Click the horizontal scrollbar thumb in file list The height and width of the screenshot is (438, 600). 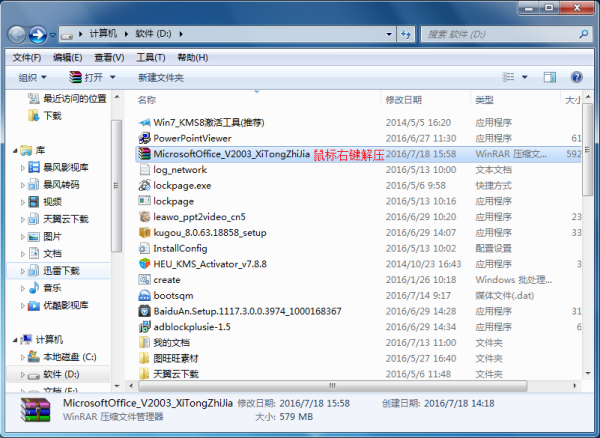coord(333,386)
